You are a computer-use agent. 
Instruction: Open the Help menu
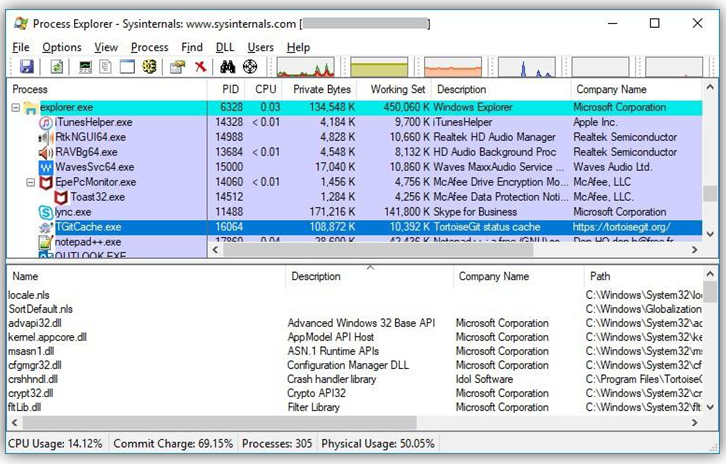click(x=298, y=47)
